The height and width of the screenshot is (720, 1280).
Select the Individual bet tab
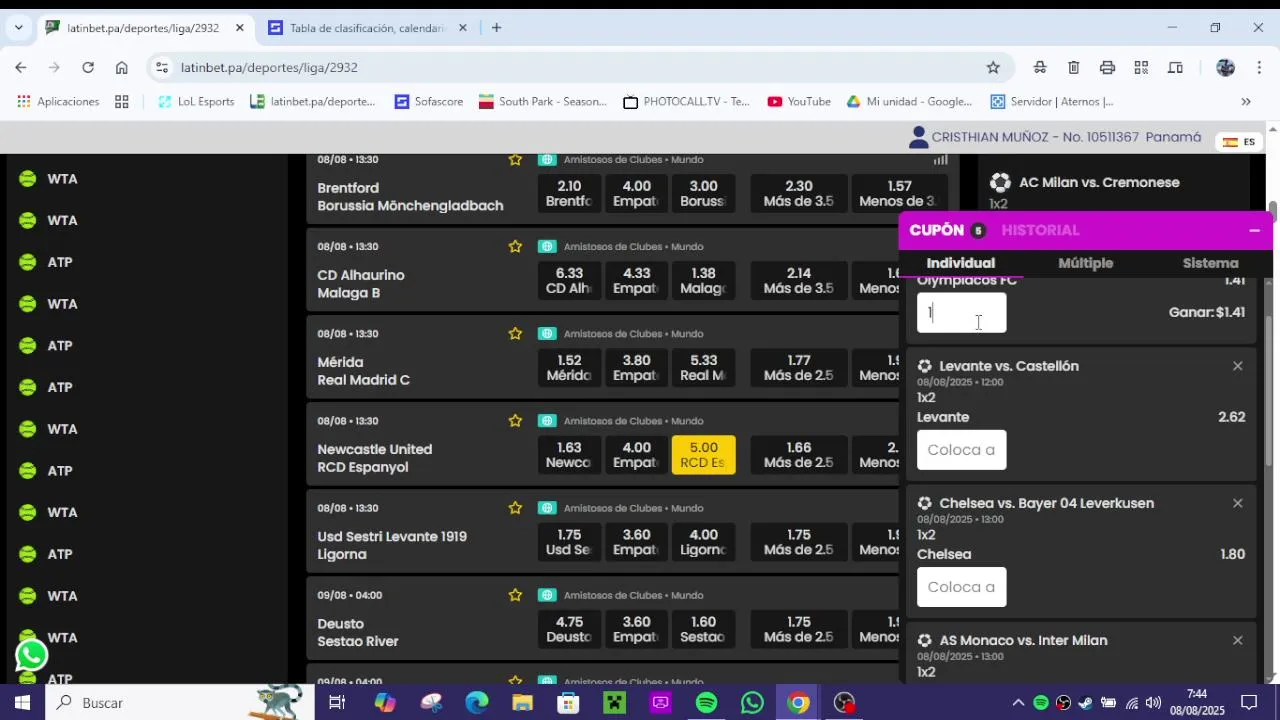coord(960,263)
